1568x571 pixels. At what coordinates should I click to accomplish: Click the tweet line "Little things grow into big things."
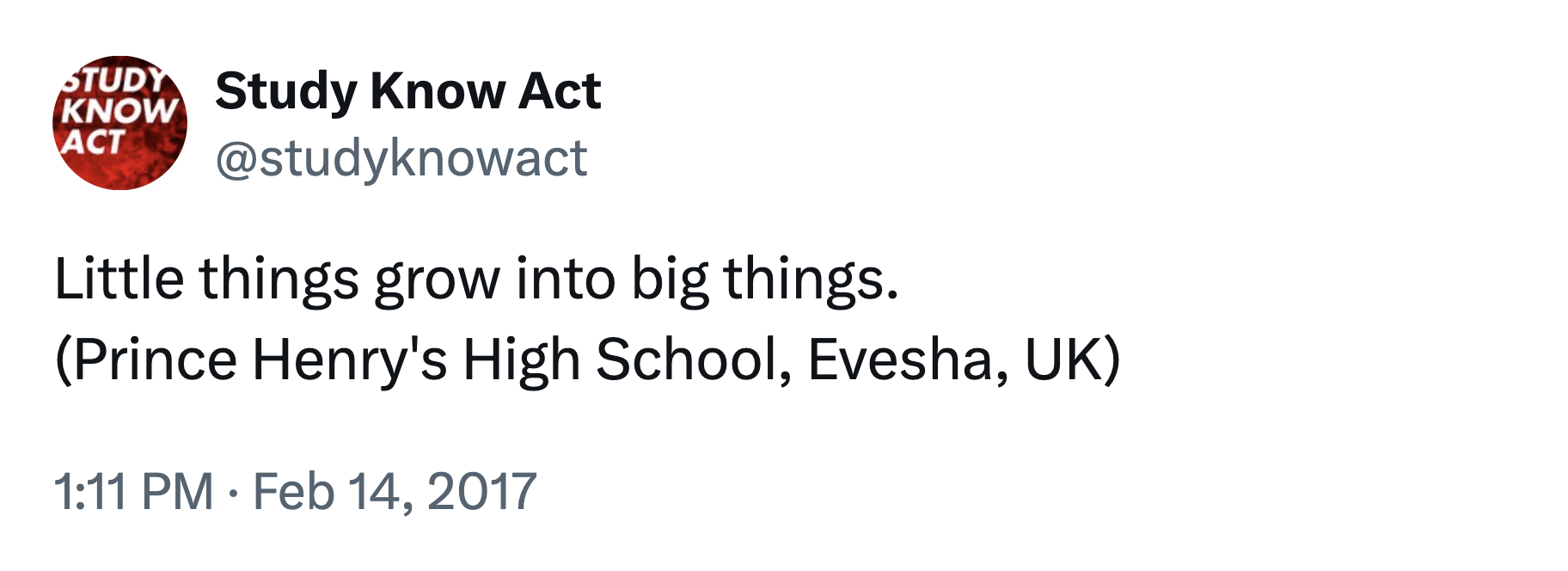coord(476,280)
